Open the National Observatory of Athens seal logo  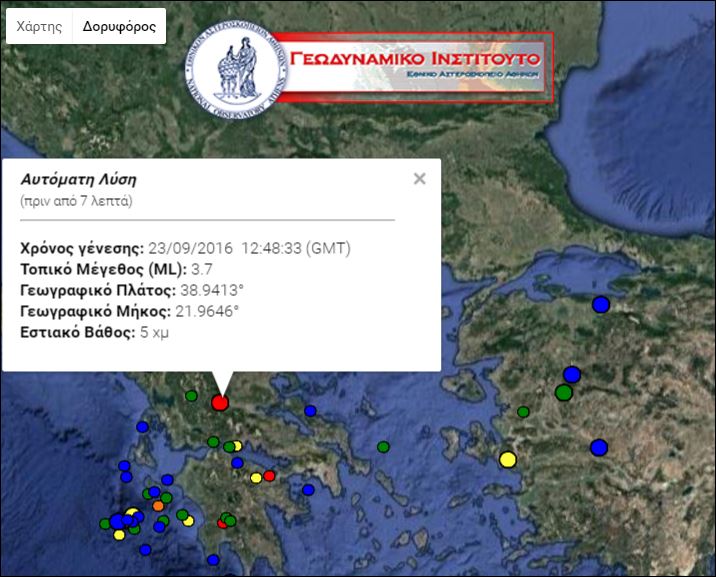(237, 70)
